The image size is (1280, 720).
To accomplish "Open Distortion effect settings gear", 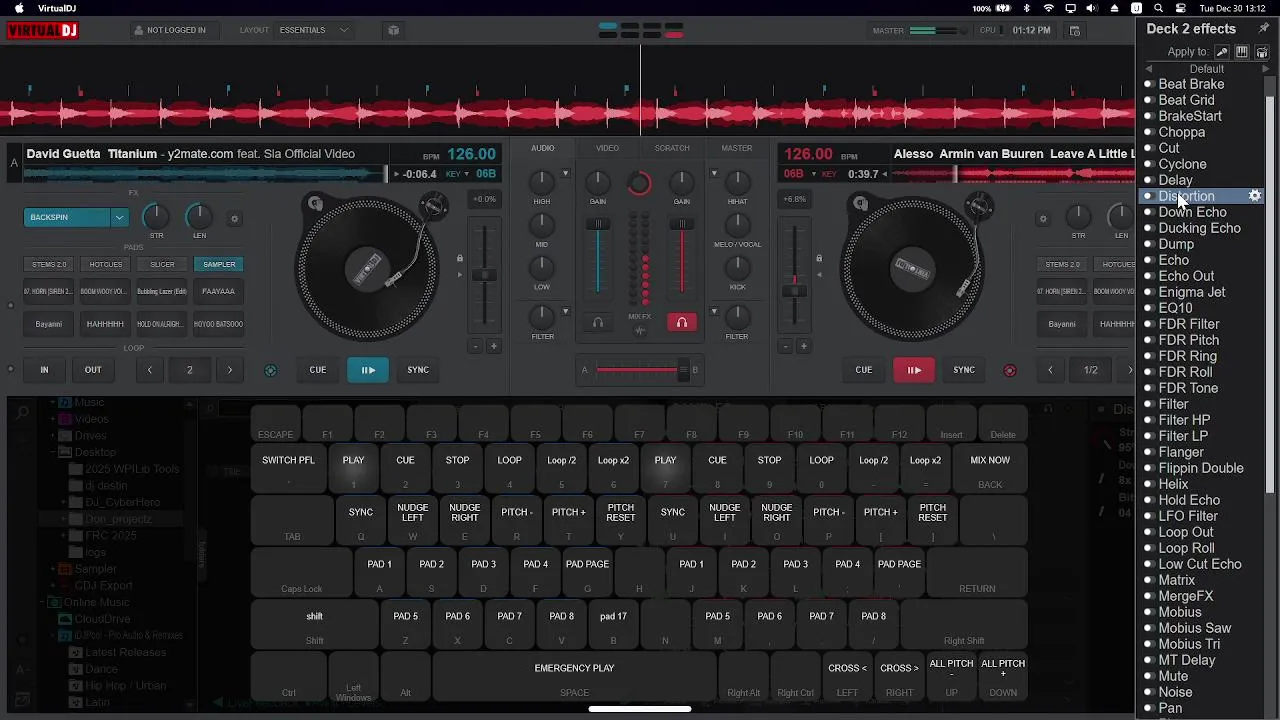I will click(1255, 196).
